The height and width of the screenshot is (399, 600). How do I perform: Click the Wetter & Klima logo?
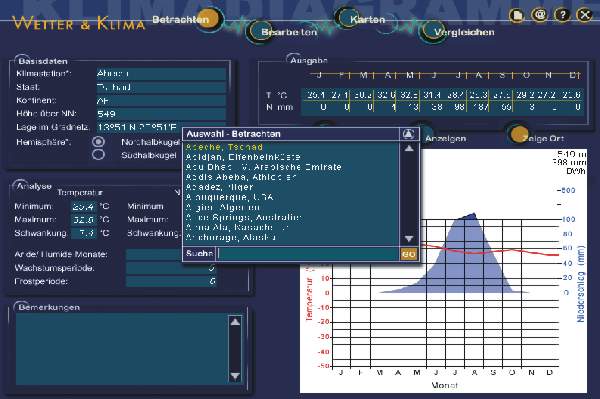point(78,23)
